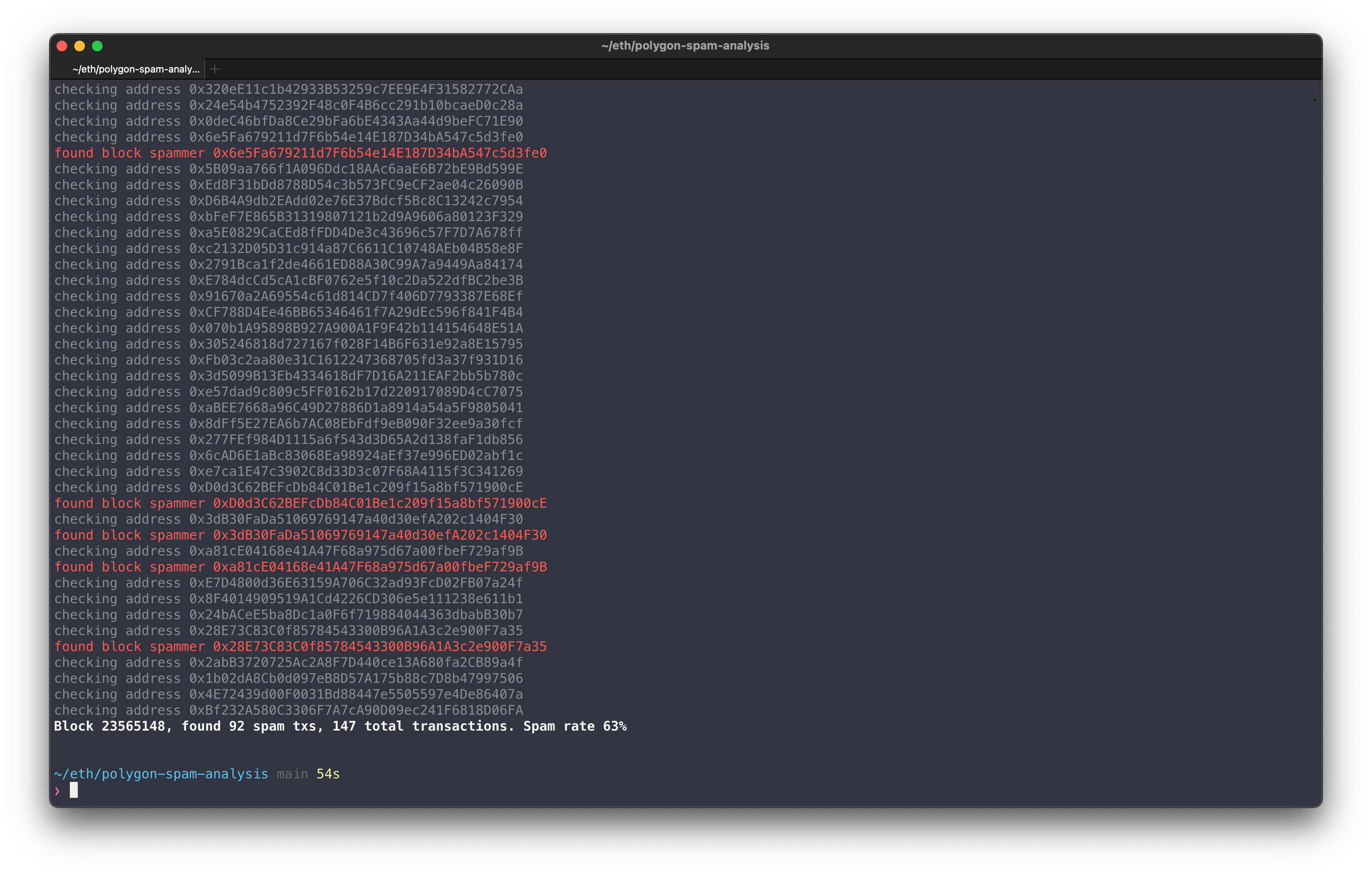Click the first line address 0x320eE11c1b42933B53259c7EE9E4F31582772CAa

click(x=355, y=89)
